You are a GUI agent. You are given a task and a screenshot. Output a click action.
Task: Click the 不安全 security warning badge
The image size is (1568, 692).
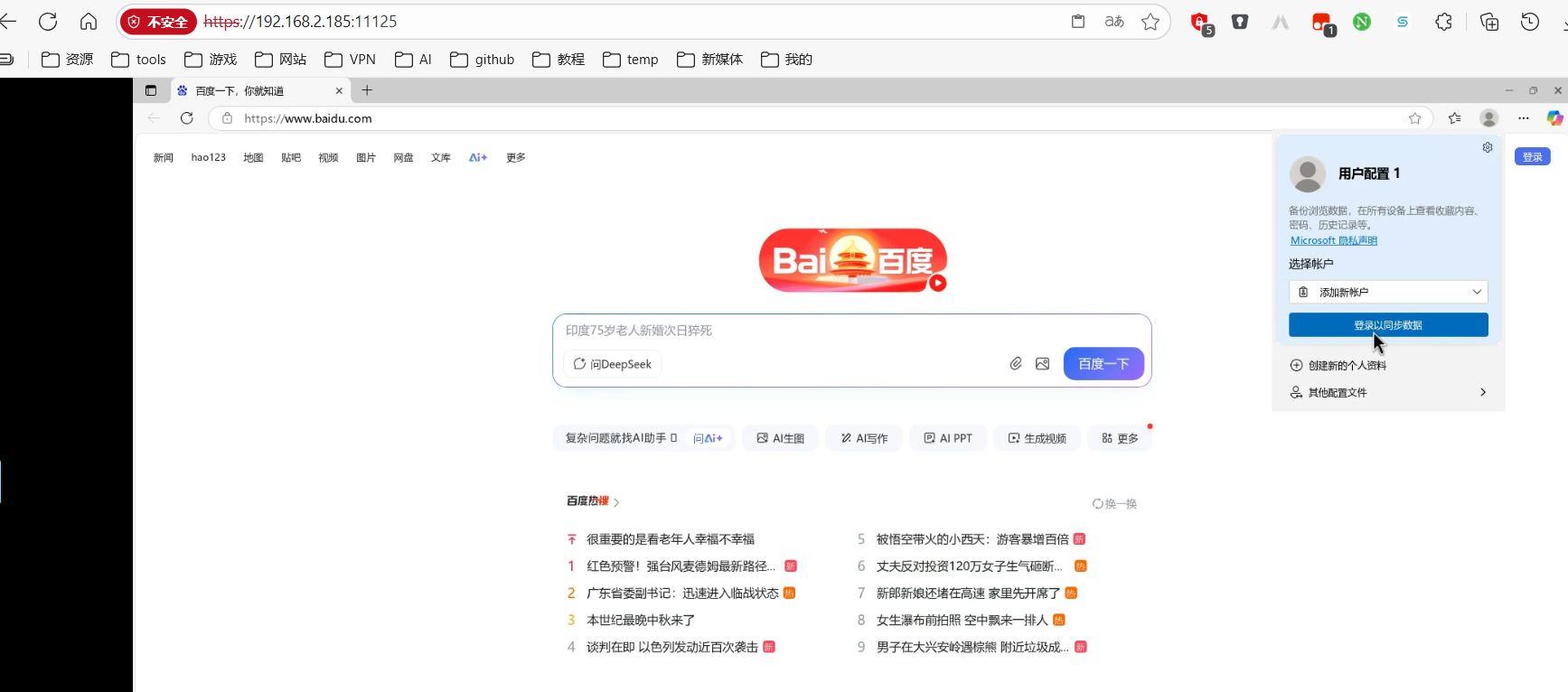click(x=159, y=22)
